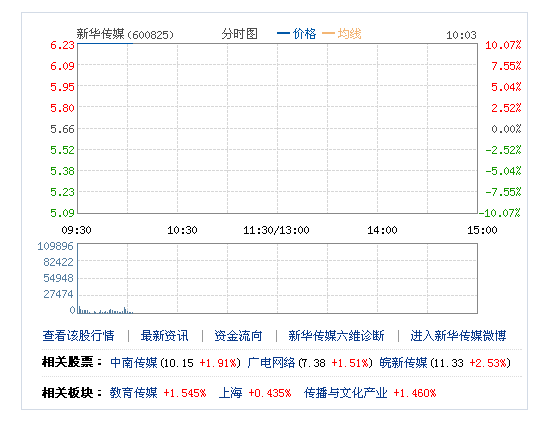This screenshot has height=426, width=547.
Task: Open the 新华传媒六维诊断 link
Action: 336,336
